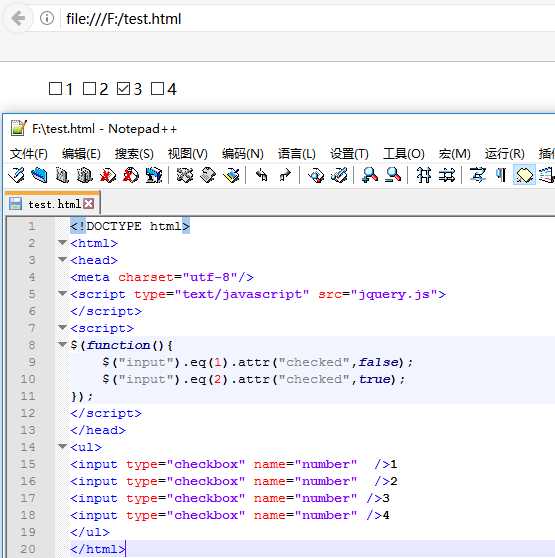Click the </ul> closing tag on line 19
Screen dimensions: 555x558
pos(90,532)
